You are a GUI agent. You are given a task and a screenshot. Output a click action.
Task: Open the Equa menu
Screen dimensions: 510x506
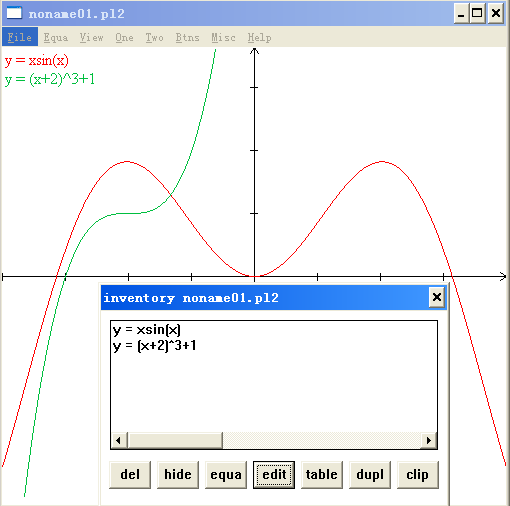point(56,37)
